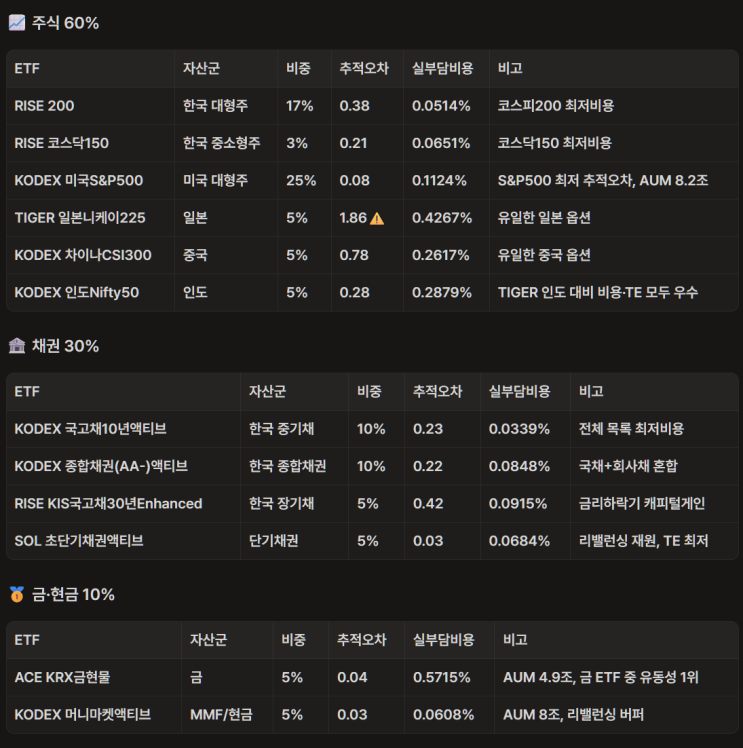Click the KODEX 차이나CSI300 cell
743x748 pixels.
[x=83, y=255]
